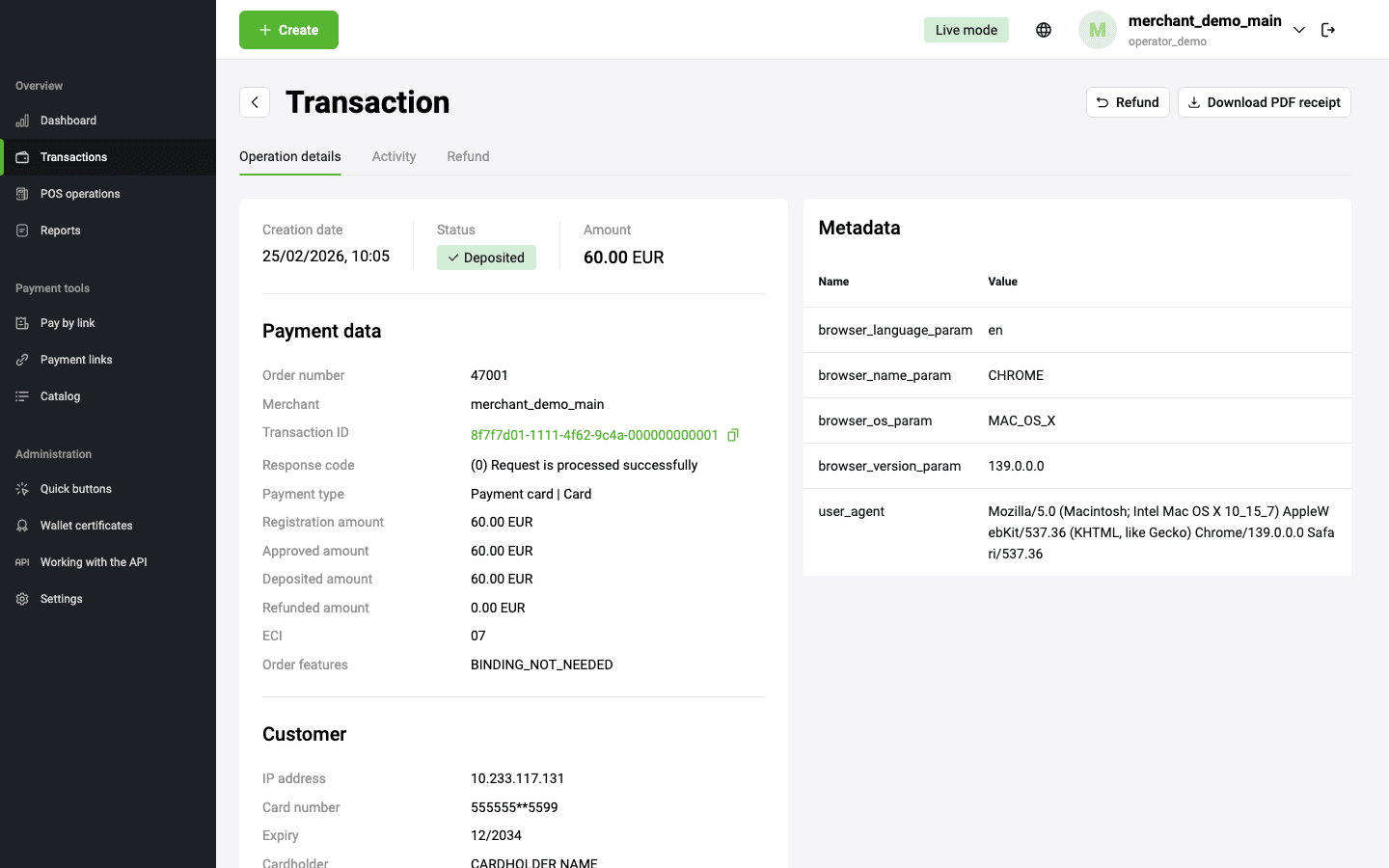Screen dimensions: 1389x868
Task: Click the Refund button
Action: pos(1128,102)
